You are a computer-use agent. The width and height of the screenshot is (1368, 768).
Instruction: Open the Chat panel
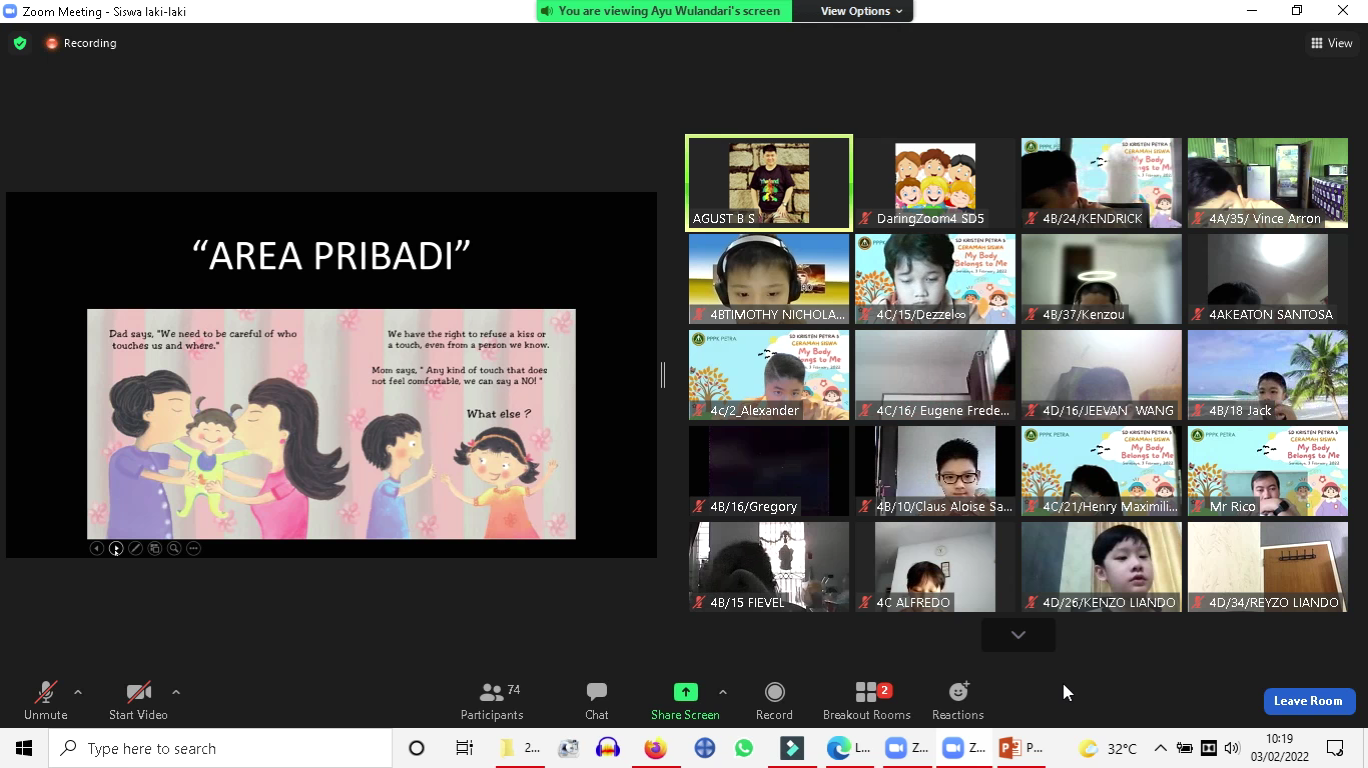[597, 700]
